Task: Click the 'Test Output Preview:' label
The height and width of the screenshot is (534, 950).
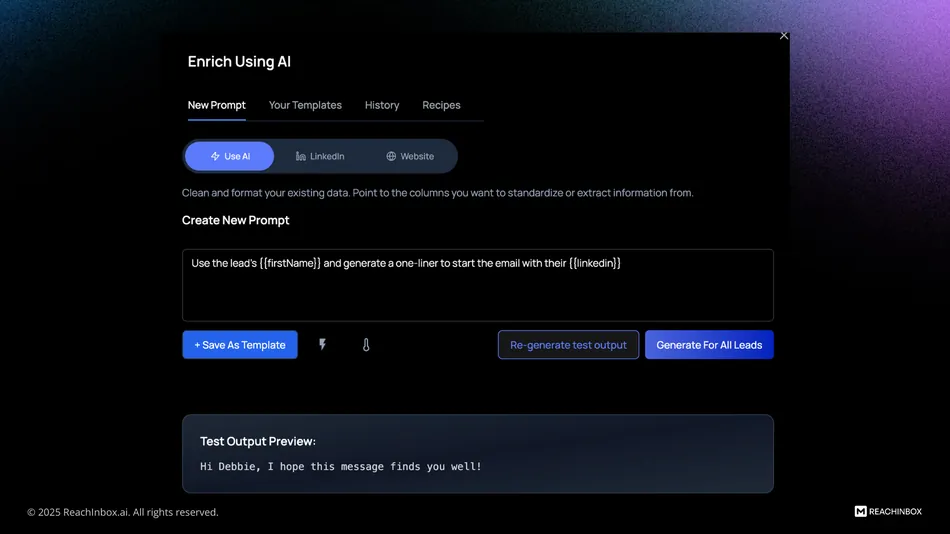Action: [x=257, y=441]
